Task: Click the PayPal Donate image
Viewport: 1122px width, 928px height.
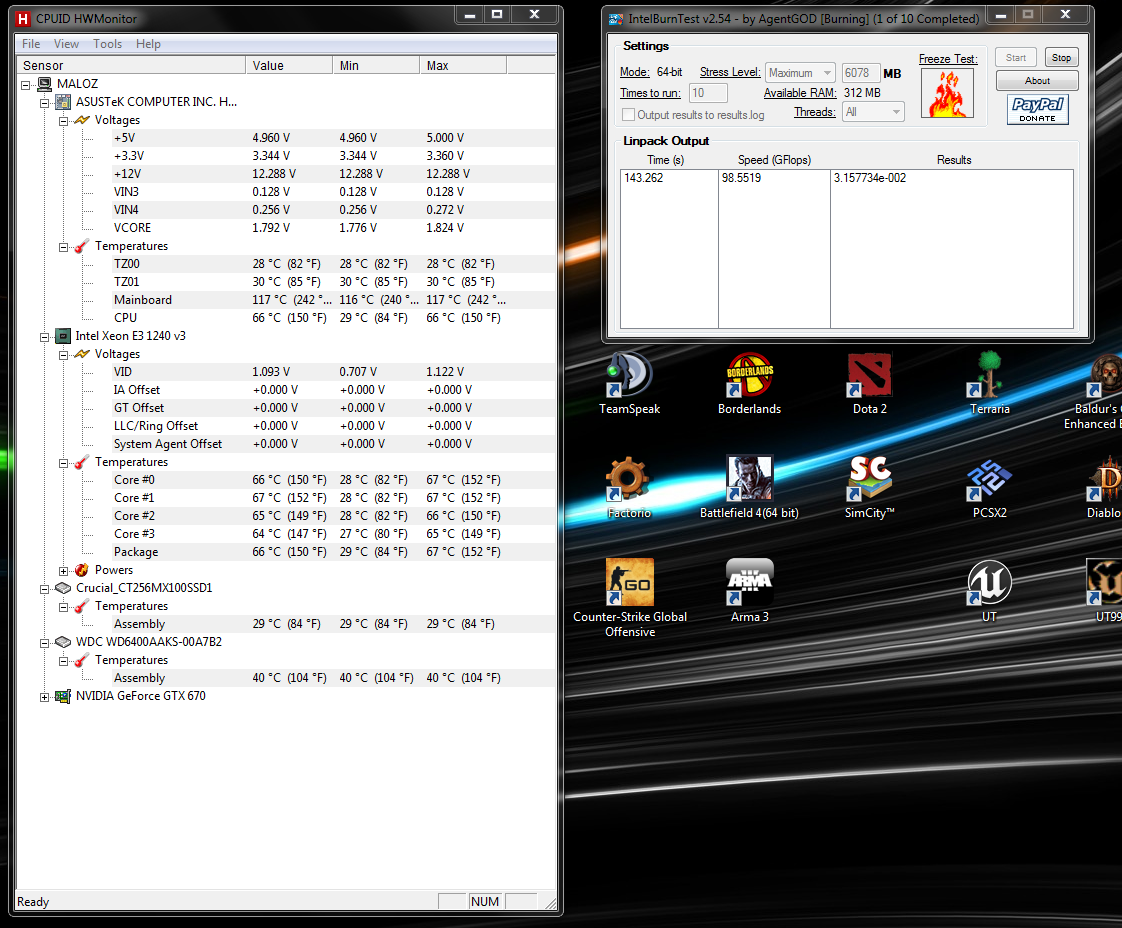Action: coord(1038,109)
